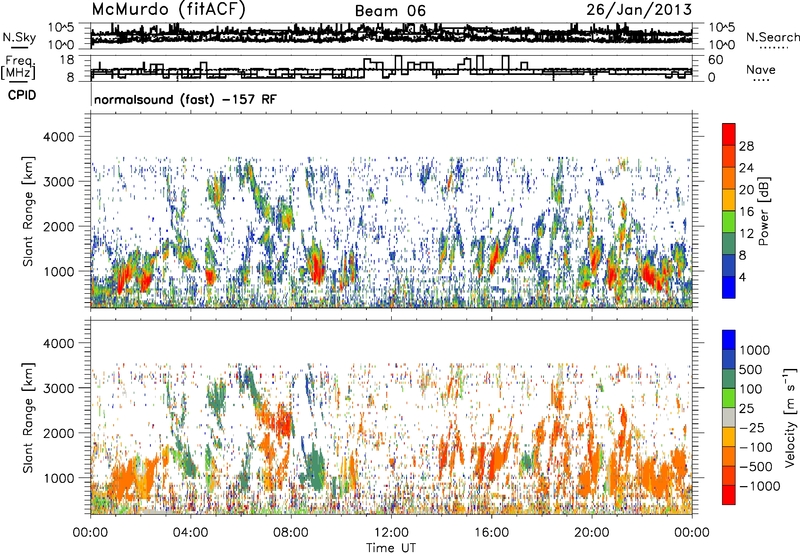Click the '-25' velocity colorbar tick label
Image resolution: width=800 pixels, height=554 pixels.
(x=752, y=428)
